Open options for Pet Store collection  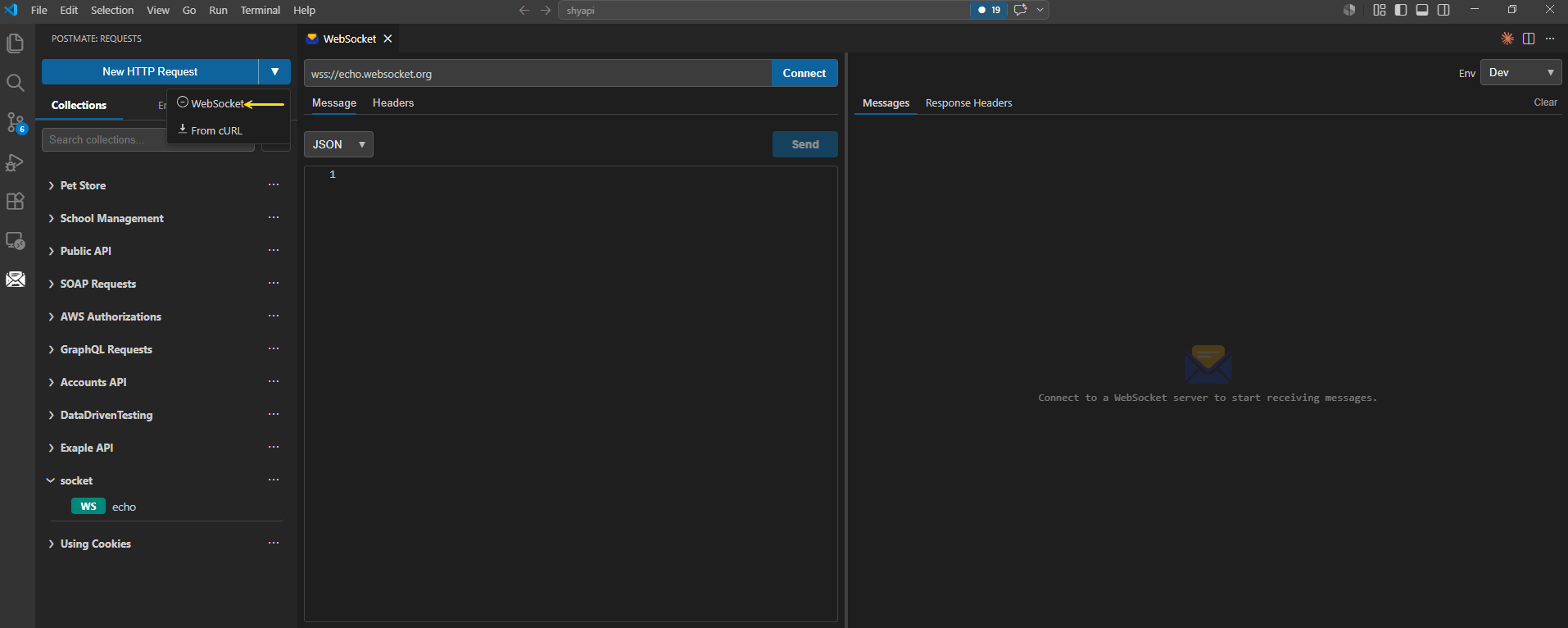pos(274,184)
